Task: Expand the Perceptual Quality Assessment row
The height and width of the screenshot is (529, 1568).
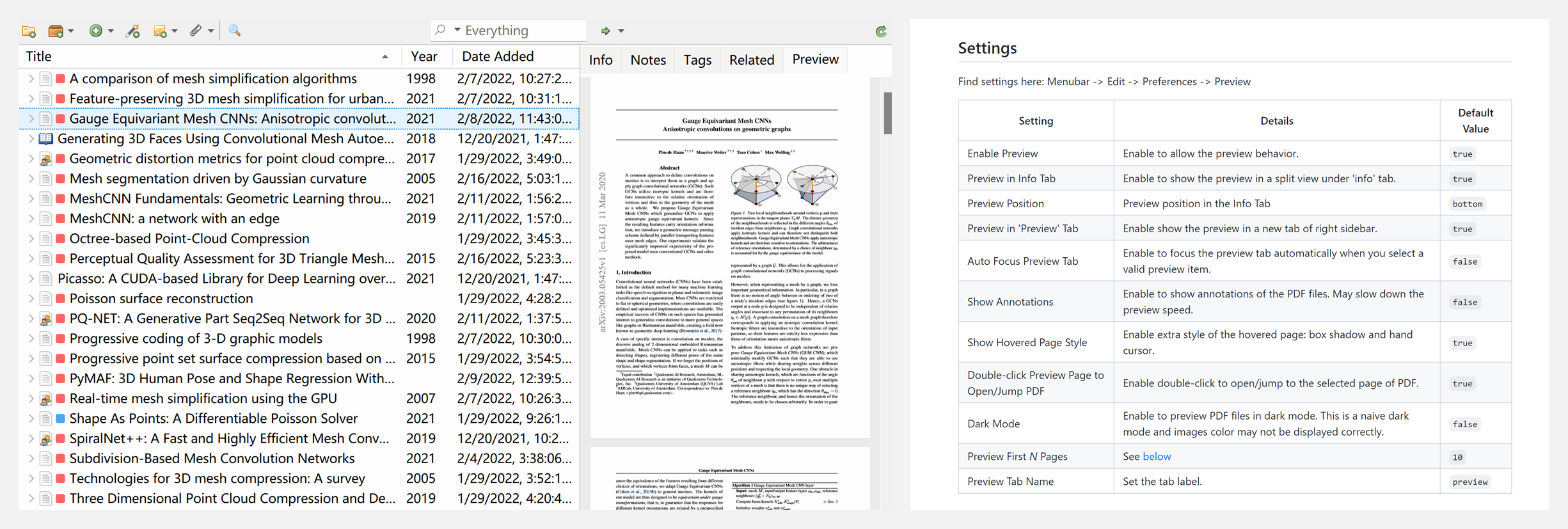Action: click(x=31, y=258)
